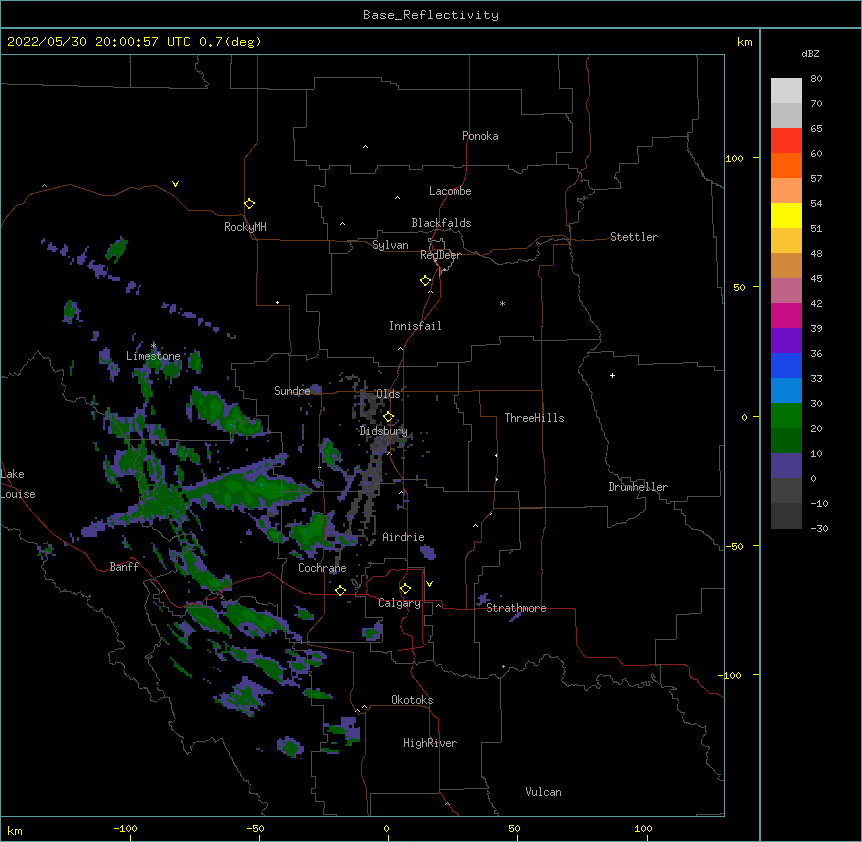Click the Limestone label
Screen dimensions: 862x842
point(153,356)
